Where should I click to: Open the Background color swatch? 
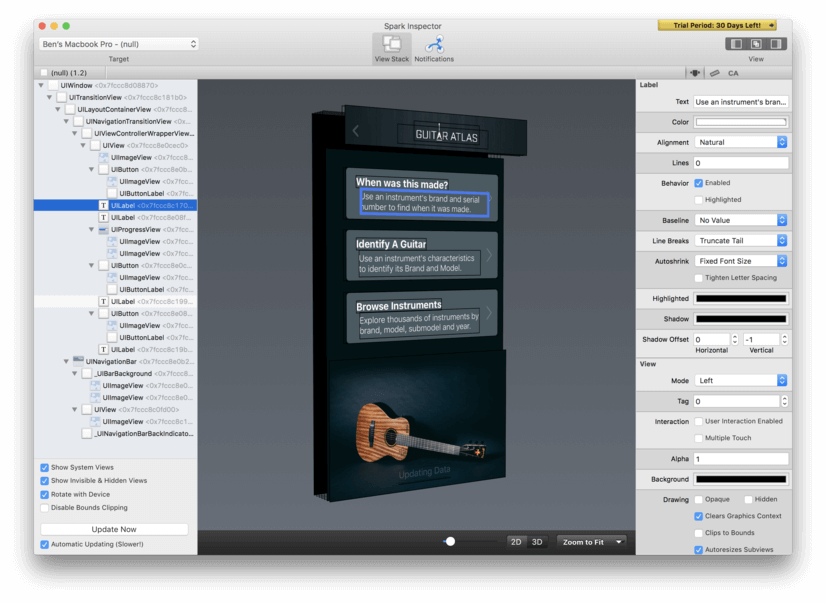pos(741,479)
